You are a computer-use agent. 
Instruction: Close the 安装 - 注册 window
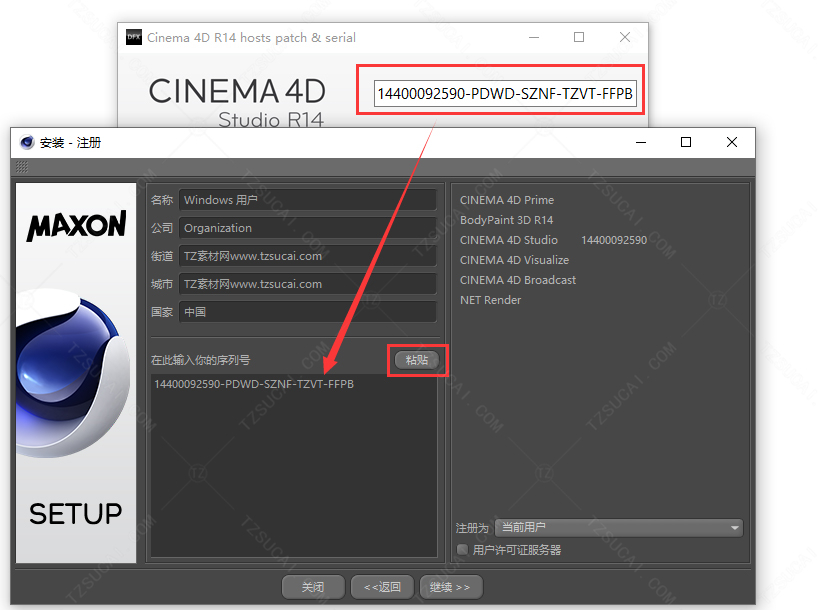pos(732,142)
